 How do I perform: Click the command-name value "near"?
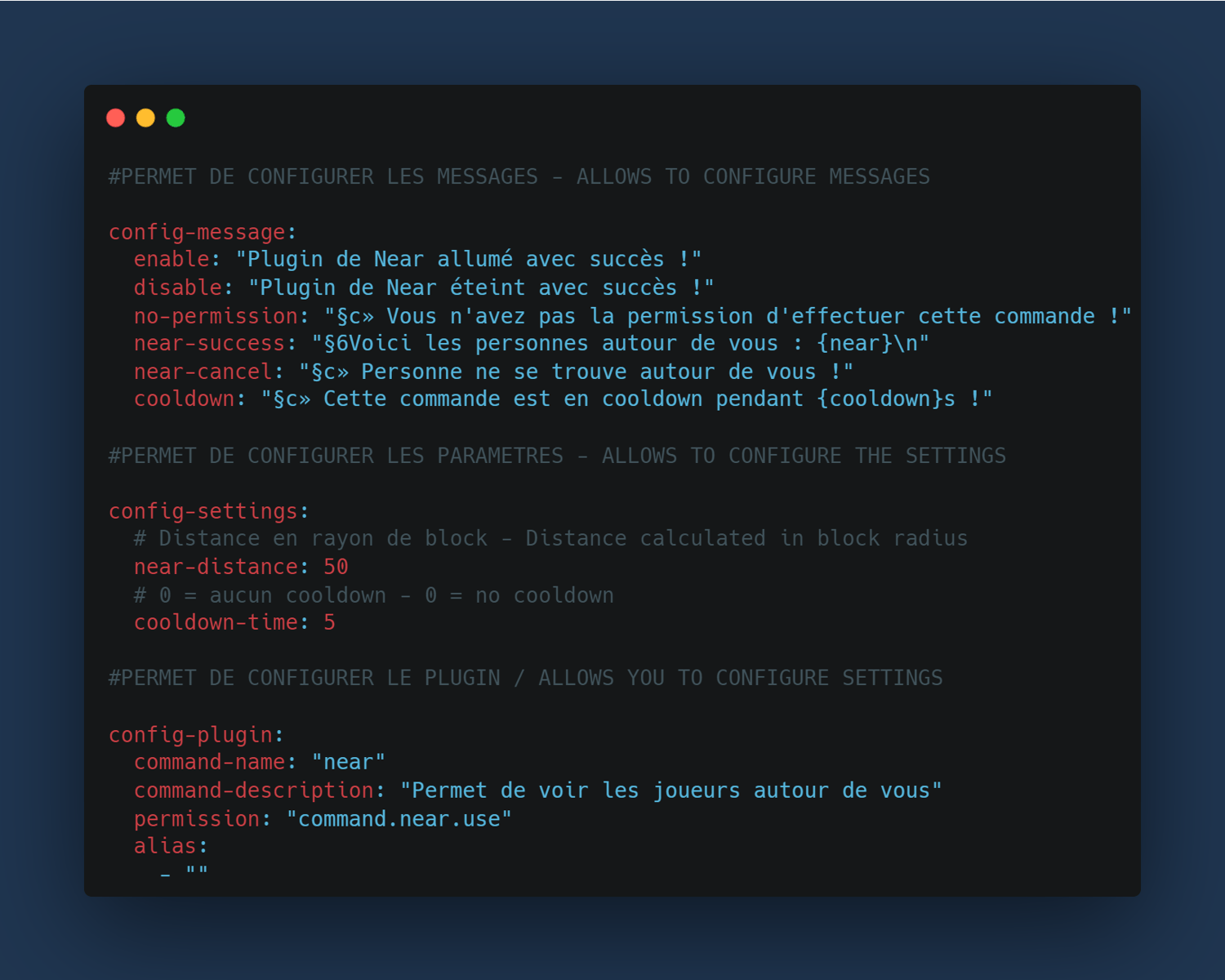[349, 762]
